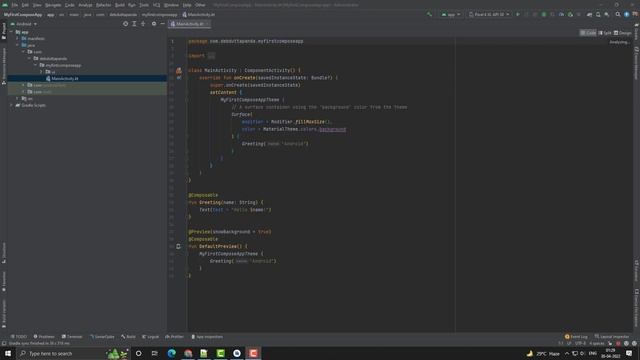The image size is (640, 360).
Task: Click Expand All in Project panel
Action: click(x=134, y=24)
